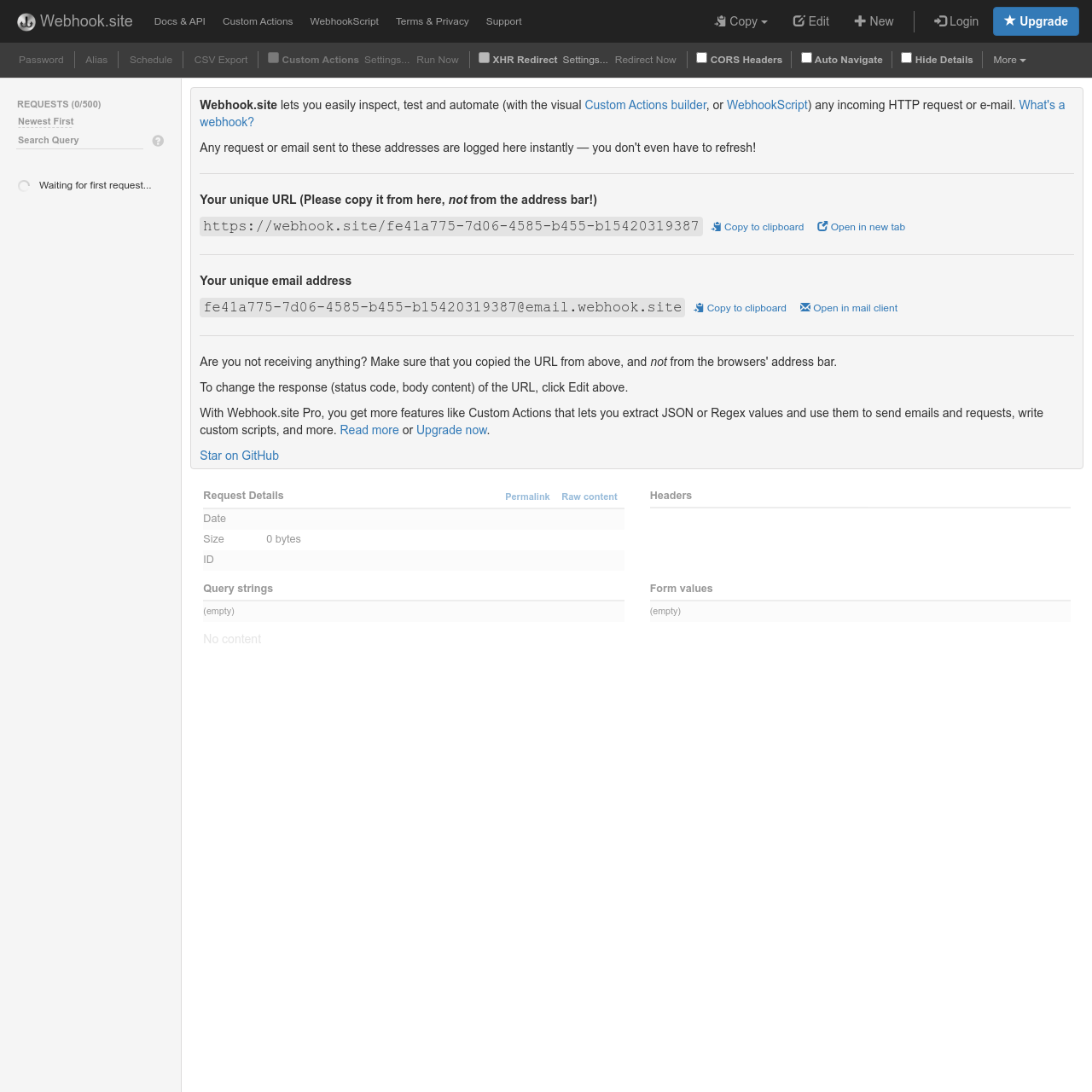Enable the Hide Details checkbox
1092x1092 pixels.
click(x=907, y=58)
